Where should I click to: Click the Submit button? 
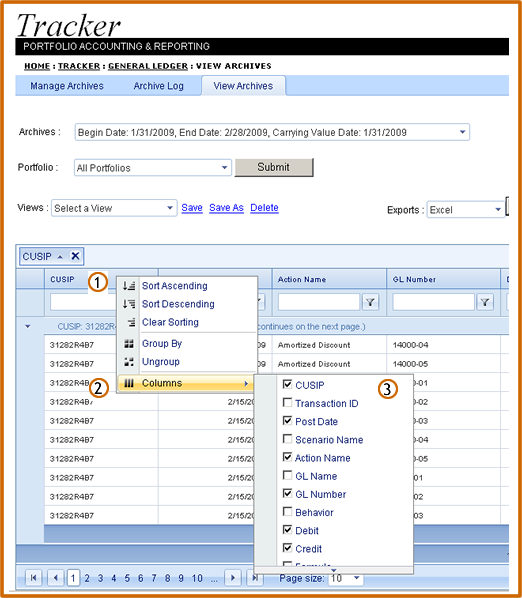tap(274, 167)
